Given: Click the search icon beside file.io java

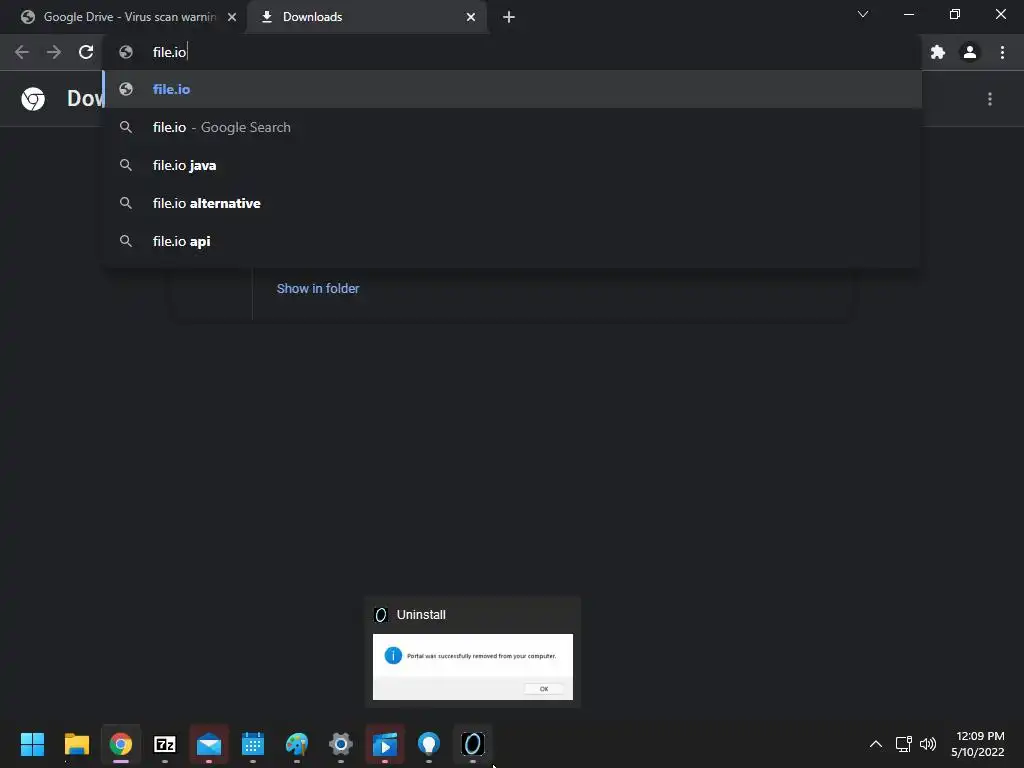Looking at the screenshot, I should point(126,165).
